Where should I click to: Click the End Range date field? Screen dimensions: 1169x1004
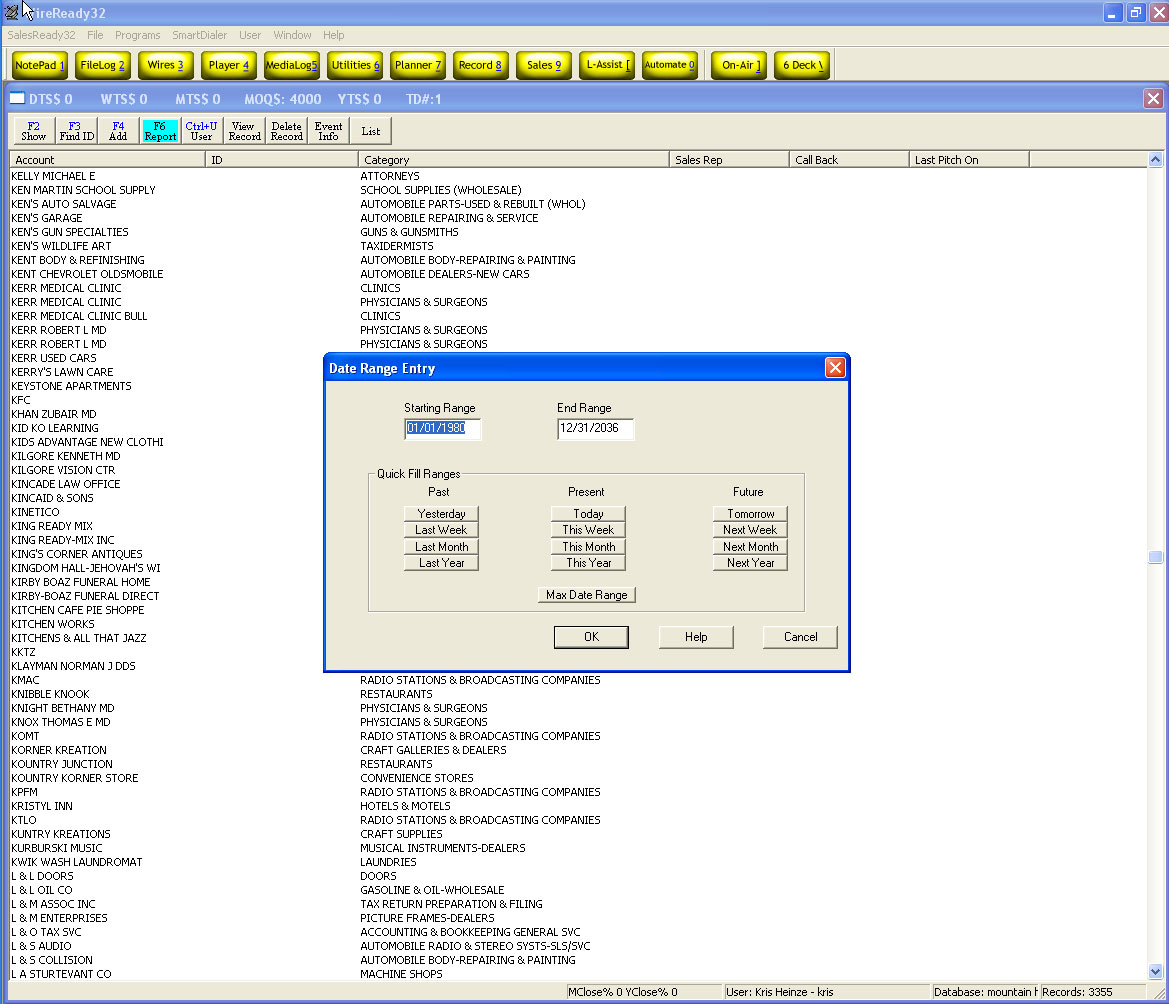click(x=595, y=429)
